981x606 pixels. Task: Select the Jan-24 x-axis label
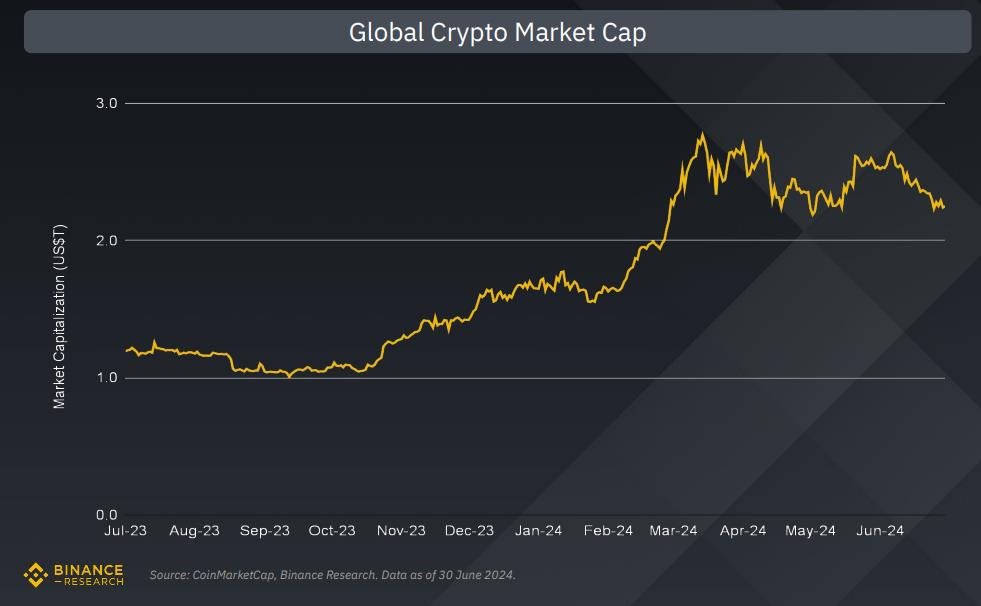pyautogui.click(x=538, y=531)
